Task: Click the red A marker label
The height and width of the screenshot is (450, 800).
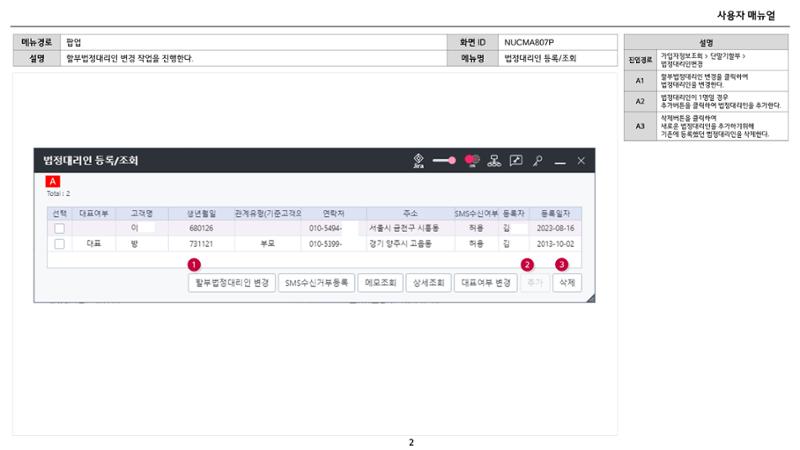Action: (x=53, y=182)
